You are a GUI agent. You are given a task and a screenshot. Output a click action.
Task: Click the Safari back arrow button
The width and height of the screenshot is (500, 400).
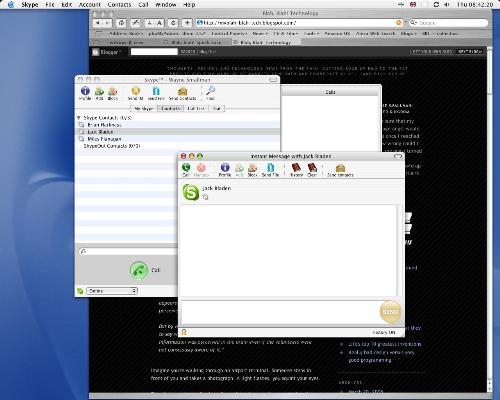coord(97,23)
